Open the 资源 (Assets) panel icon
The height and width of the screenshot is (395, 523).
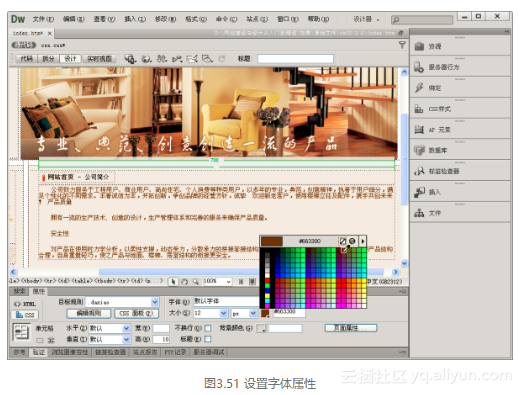click(419, 46)
